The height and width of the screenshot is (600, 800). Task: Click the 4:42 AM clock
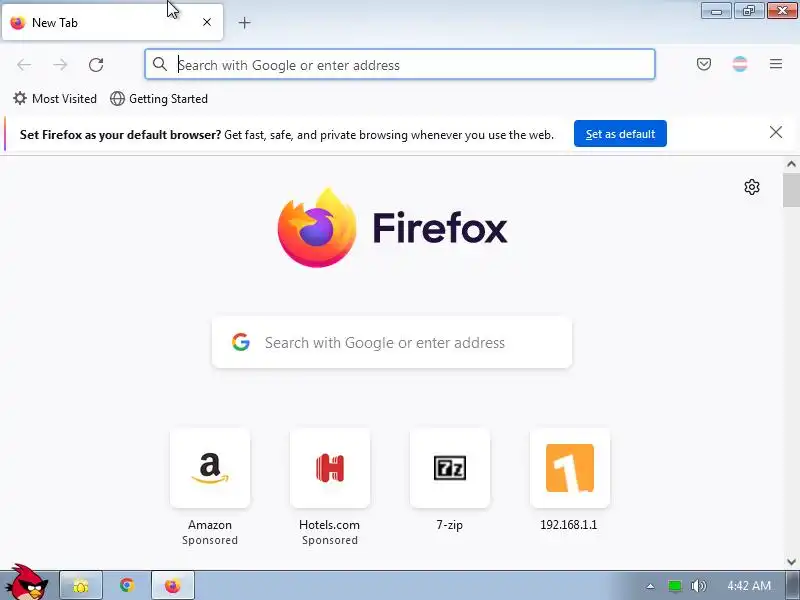click(748, 586)
